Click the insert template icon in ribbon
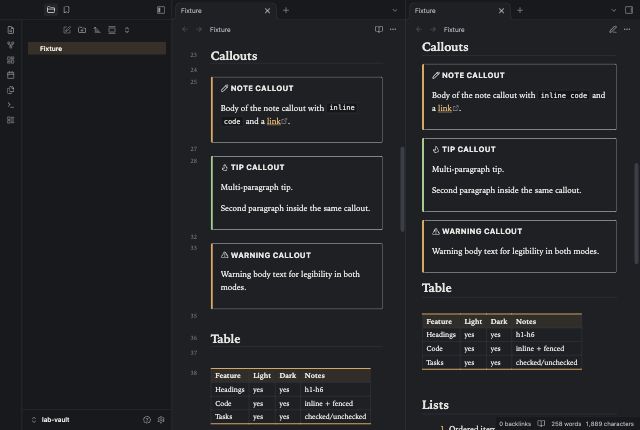Viewport: 640px width, 430px height. [x=11, y=90]
